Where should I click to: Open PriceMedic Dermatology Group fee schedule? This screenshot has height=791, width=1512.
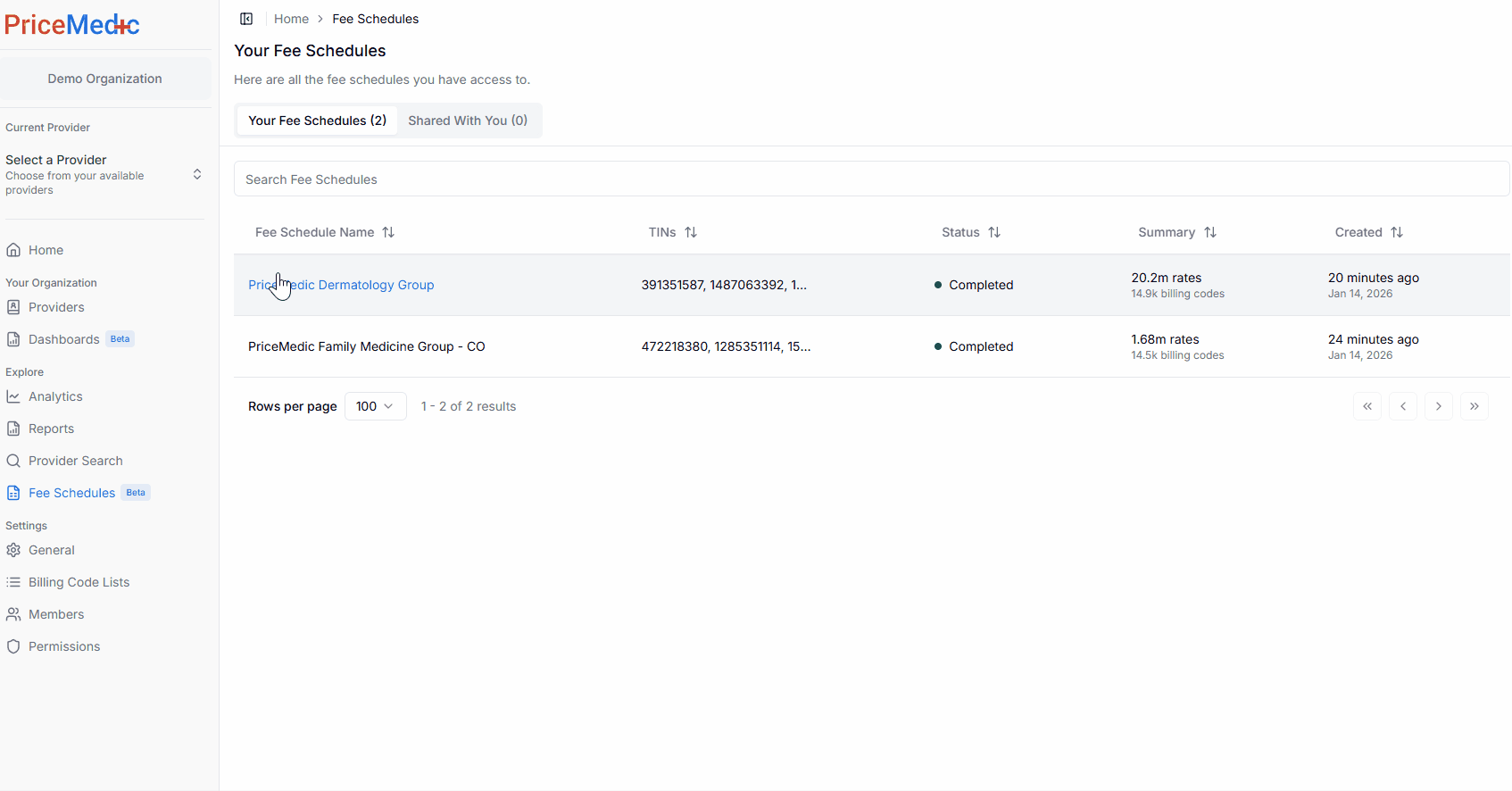pos(341,285)
